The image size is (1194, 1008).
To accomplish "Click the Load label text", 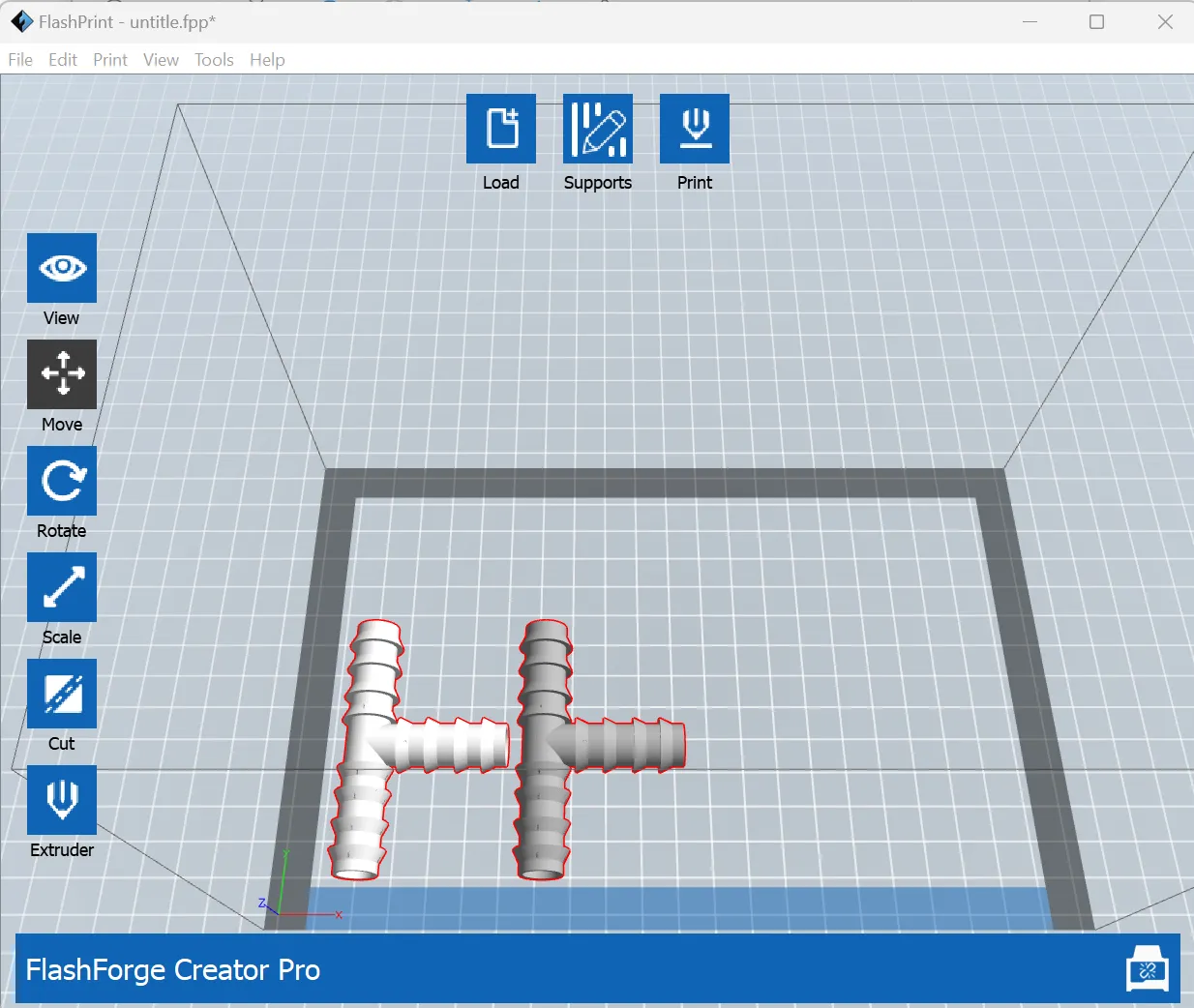I will click(x=501, y=183).
